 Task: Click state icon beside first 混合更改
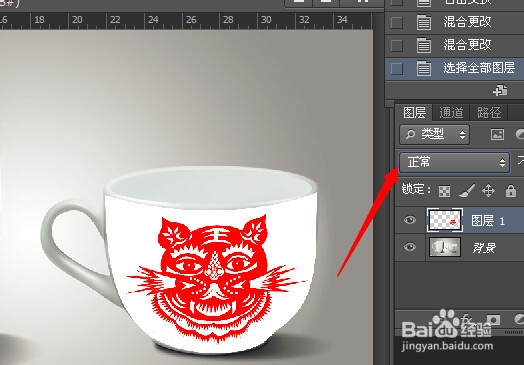click(x=424, y=22)
